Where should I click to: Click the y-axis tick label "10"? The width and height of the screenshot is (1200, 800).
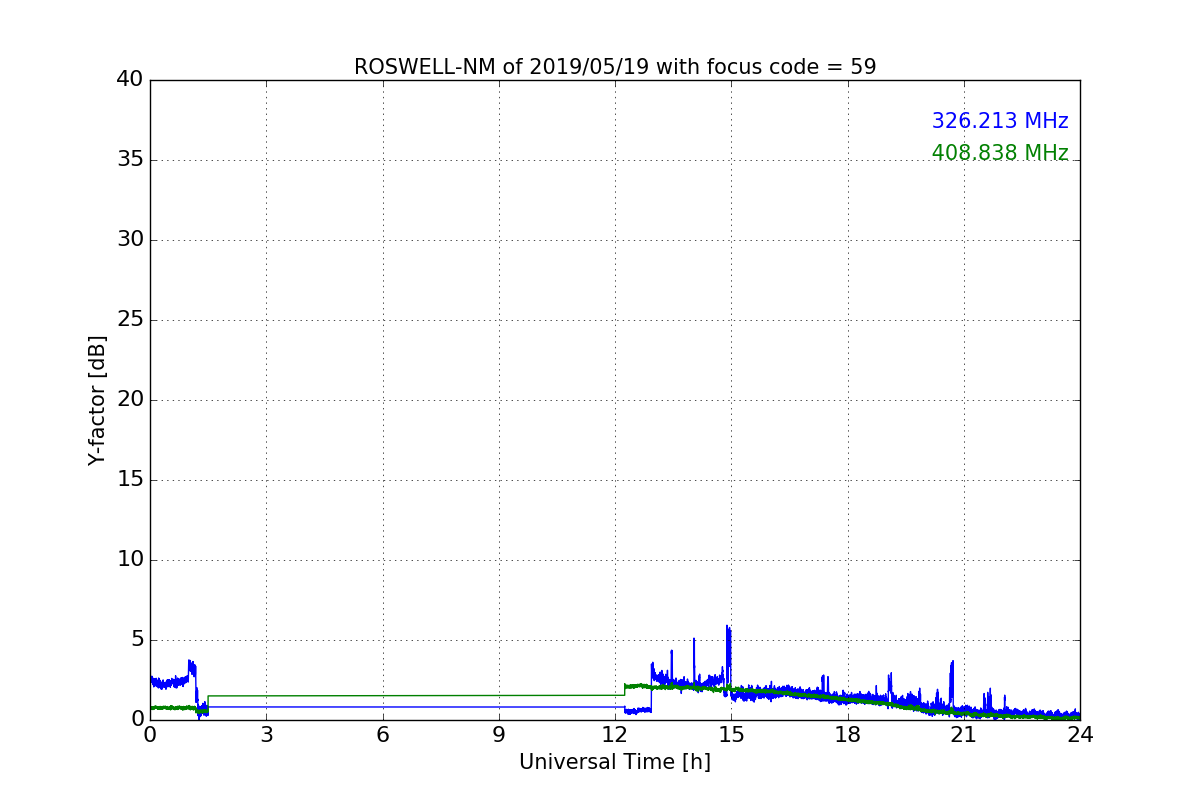[130, 560]
